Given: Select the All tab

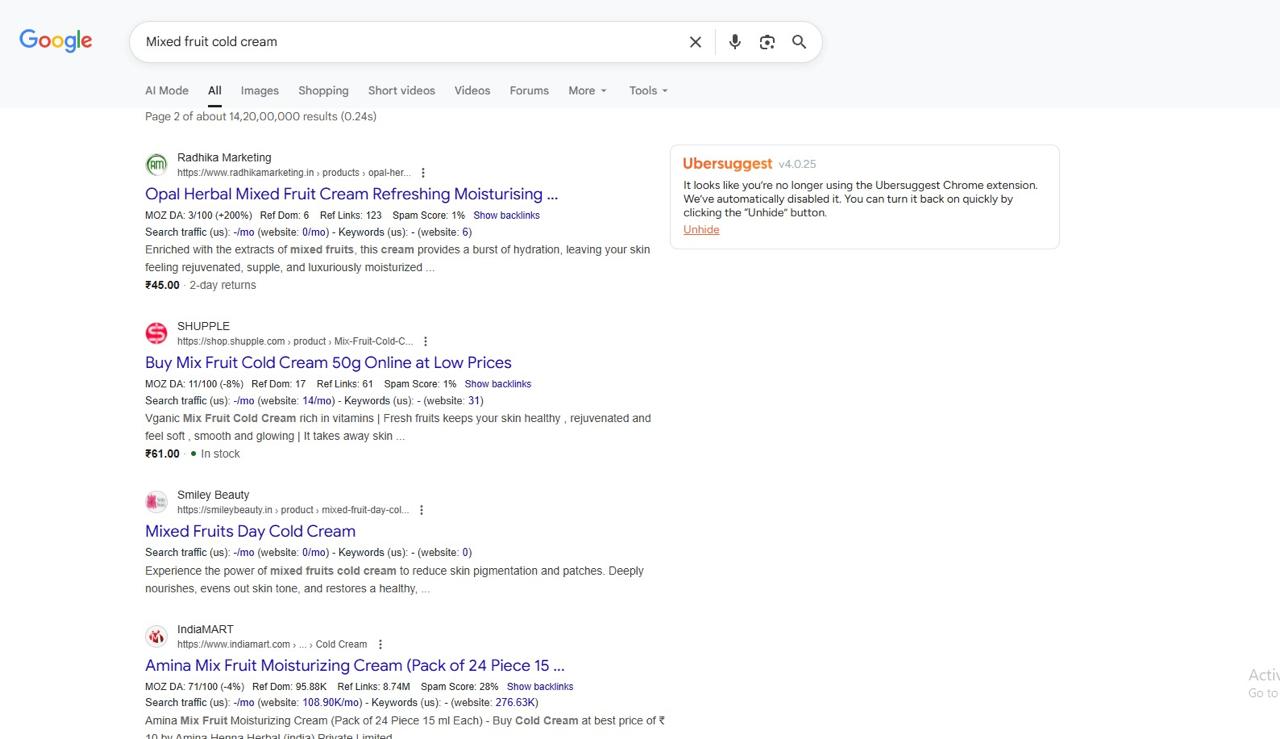Looking at the screenshot, I should point(214,90).
